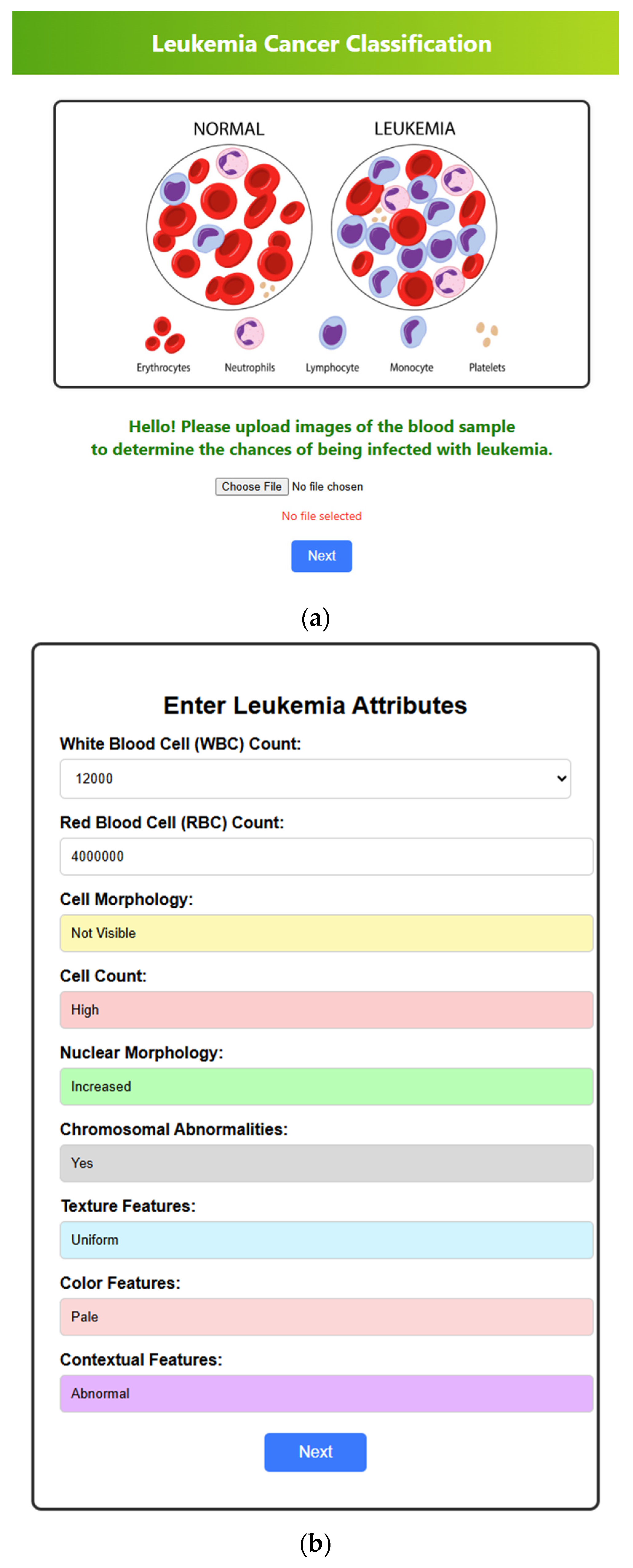This screenshot has height=1568, width=633.
Task: Click the Color Features Pale field
Action: pyautogui.click(x=326, y=1317)
